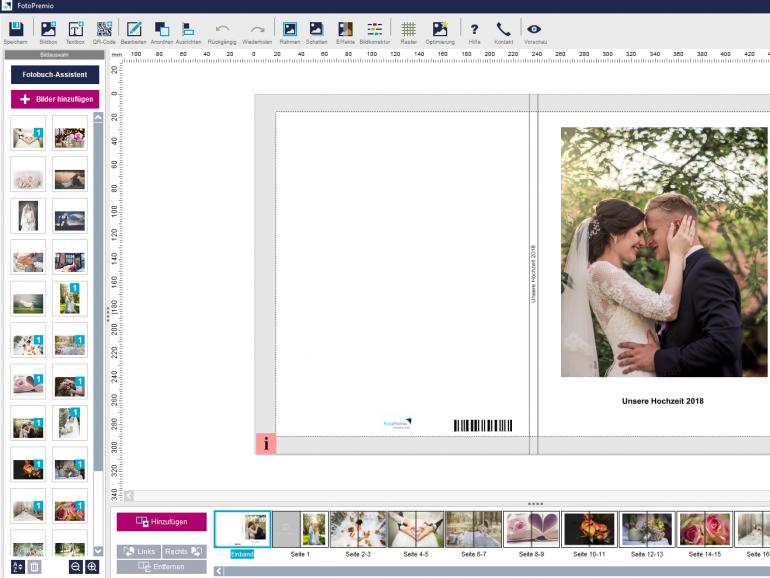Select the Seite 12-13 spread thumbnail
Image resolution: width=770 pixels, height=578 pixels.
click(647, 529)
